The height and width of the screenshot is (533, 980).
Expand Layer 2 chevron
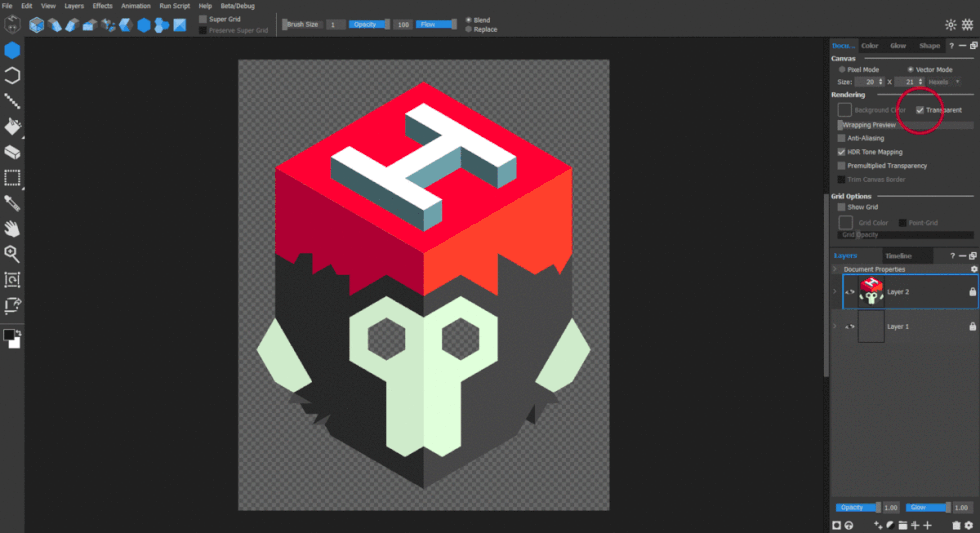(x=835, y=292)
